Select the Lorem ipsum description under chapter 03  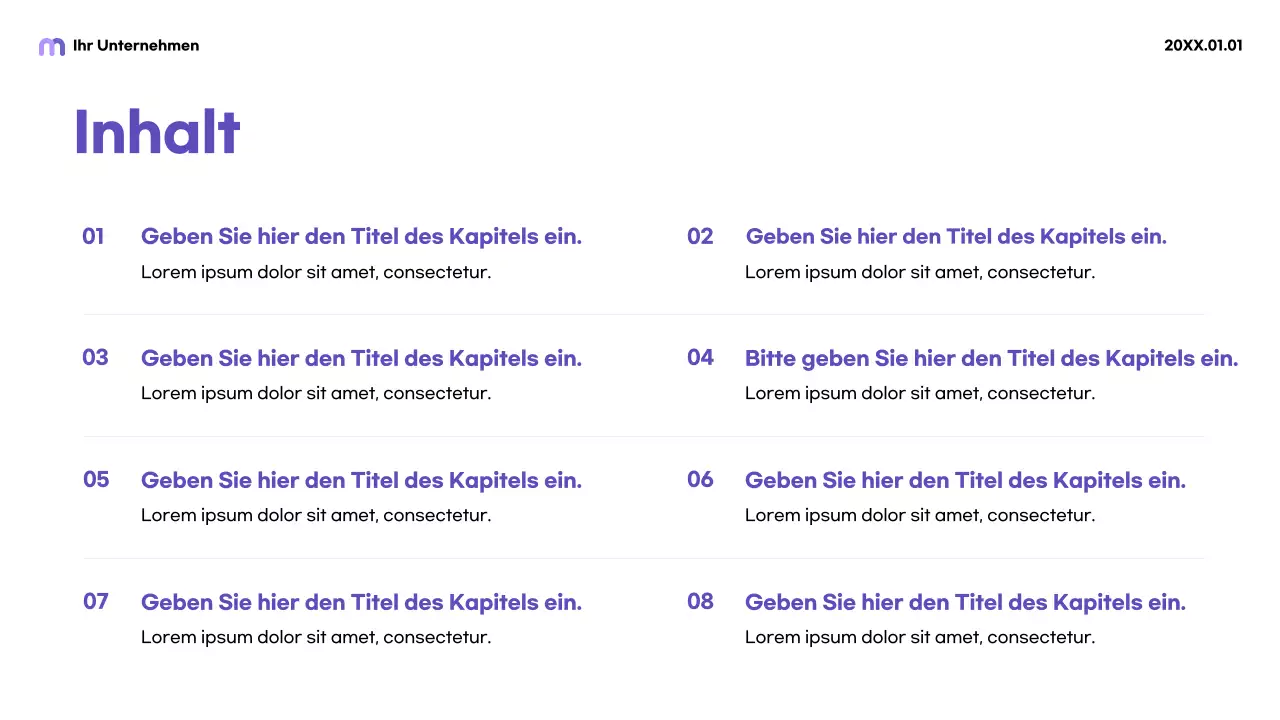316,393
